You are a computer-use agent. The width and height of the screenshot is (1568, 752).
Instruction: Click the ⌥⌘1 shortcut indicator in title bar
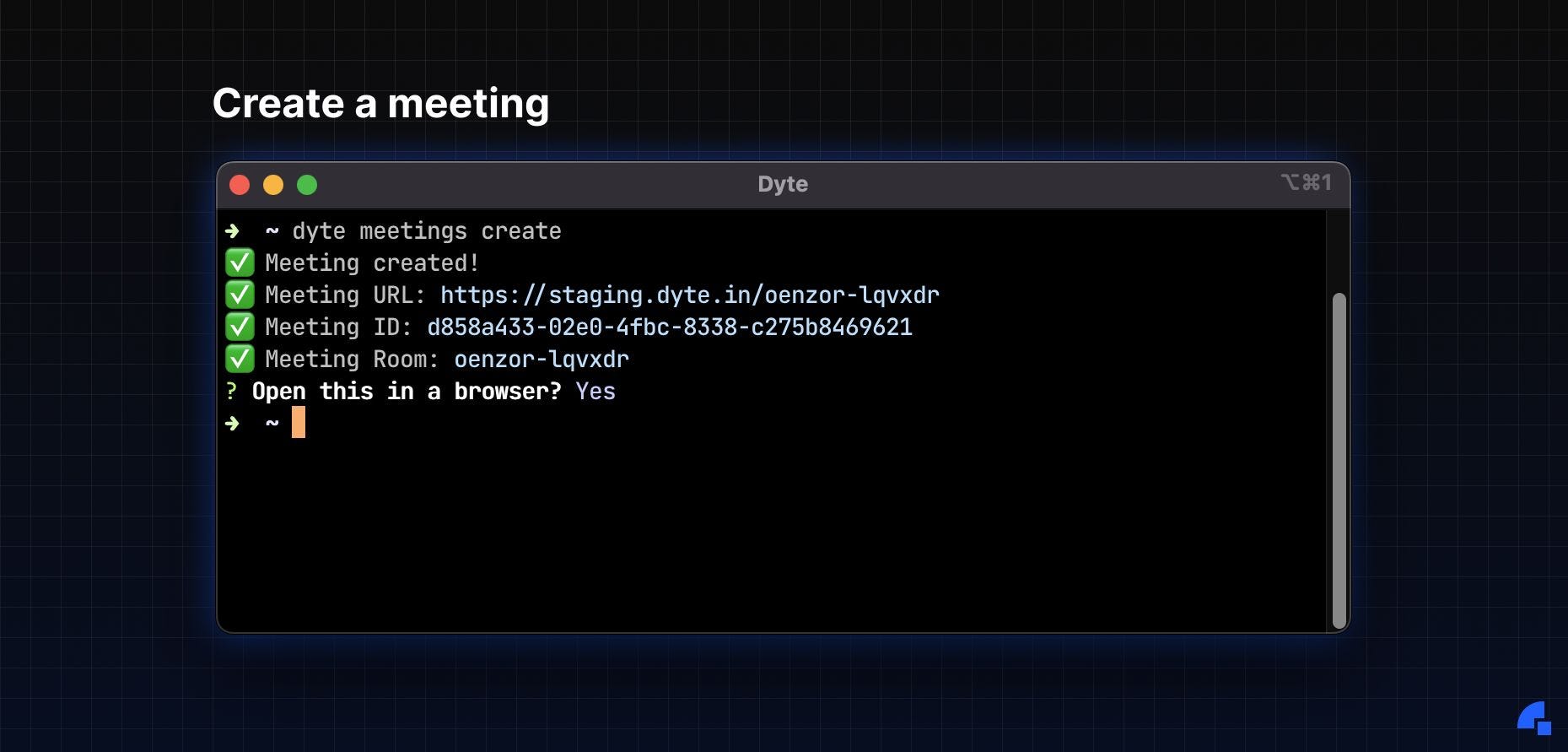pos(1307,182)
